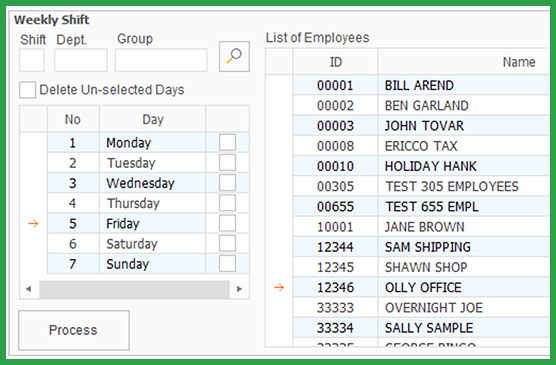Click employee ID 12345
The width and height of the screenshot is (556, 365).
point(335,267)
